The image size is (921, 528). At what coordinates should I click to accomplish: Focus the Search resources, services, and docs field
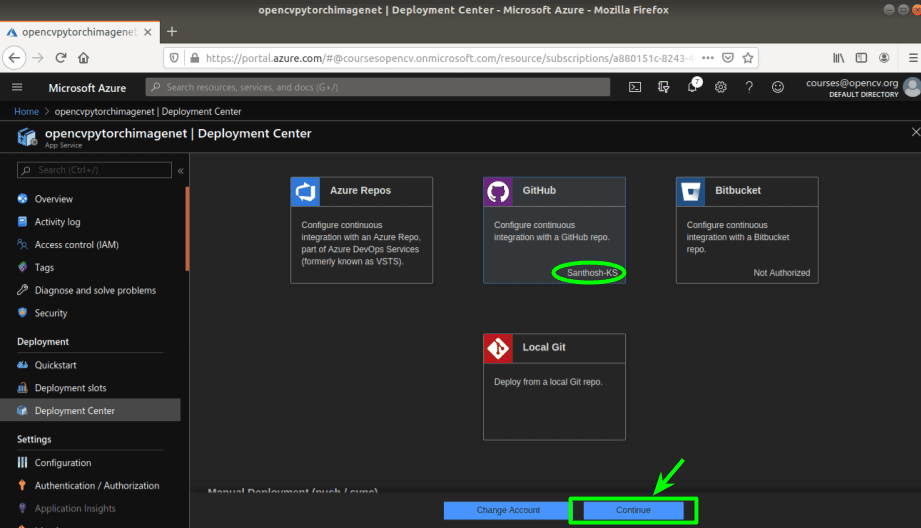pyautogui.click(x=378, y=87)
